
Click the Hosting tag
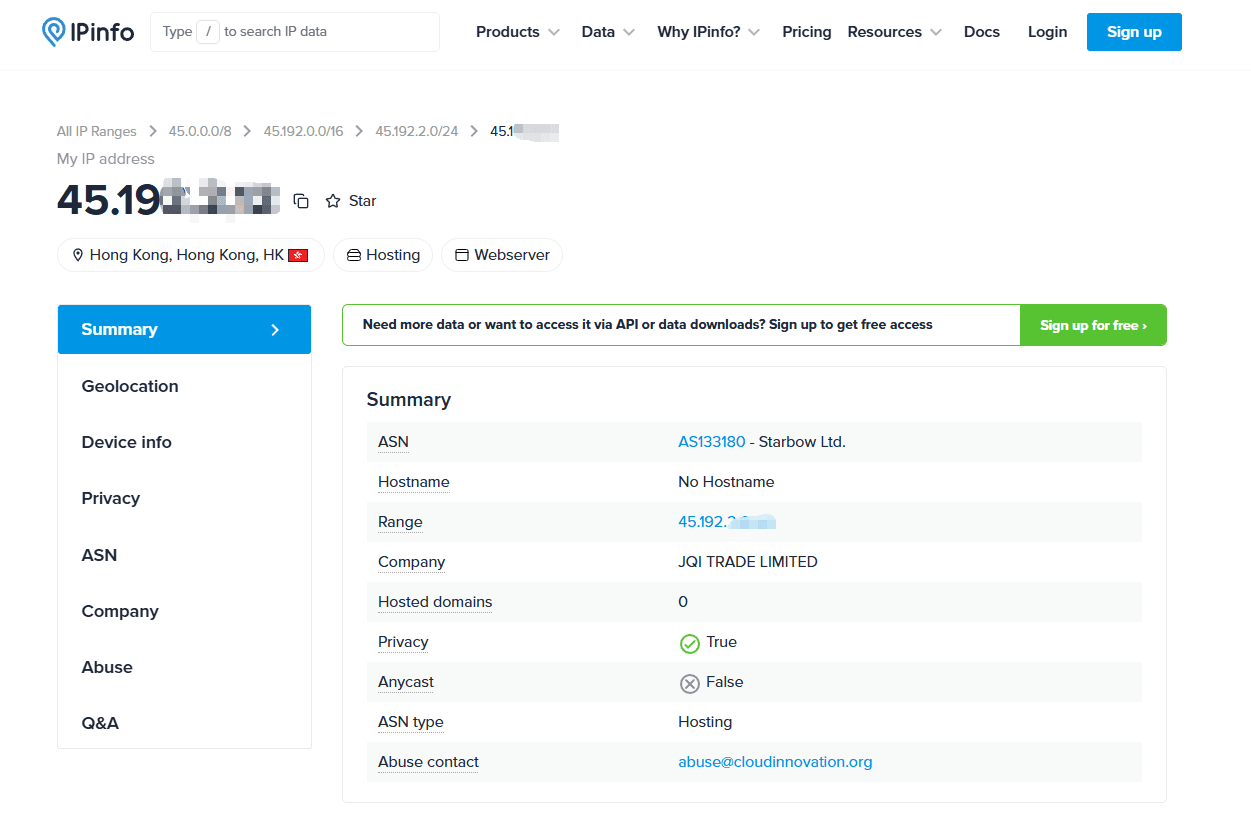(x=383, y=255)
